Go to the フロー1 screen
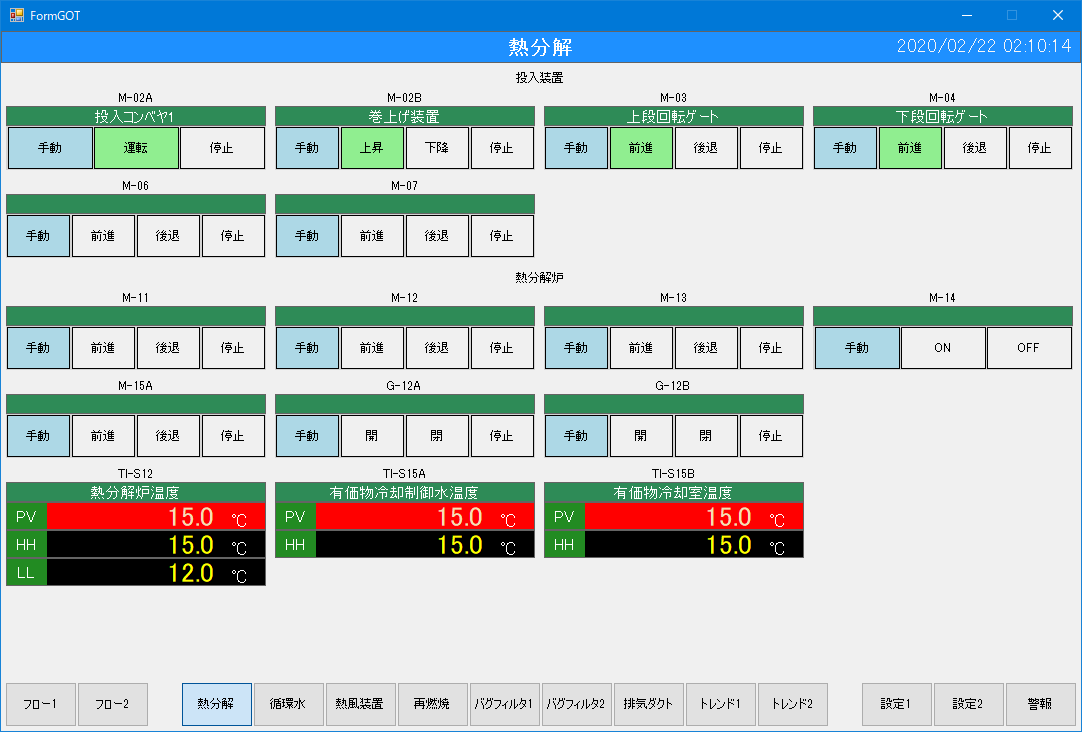This screenshot has width=1082, height=732. point(41,704)
